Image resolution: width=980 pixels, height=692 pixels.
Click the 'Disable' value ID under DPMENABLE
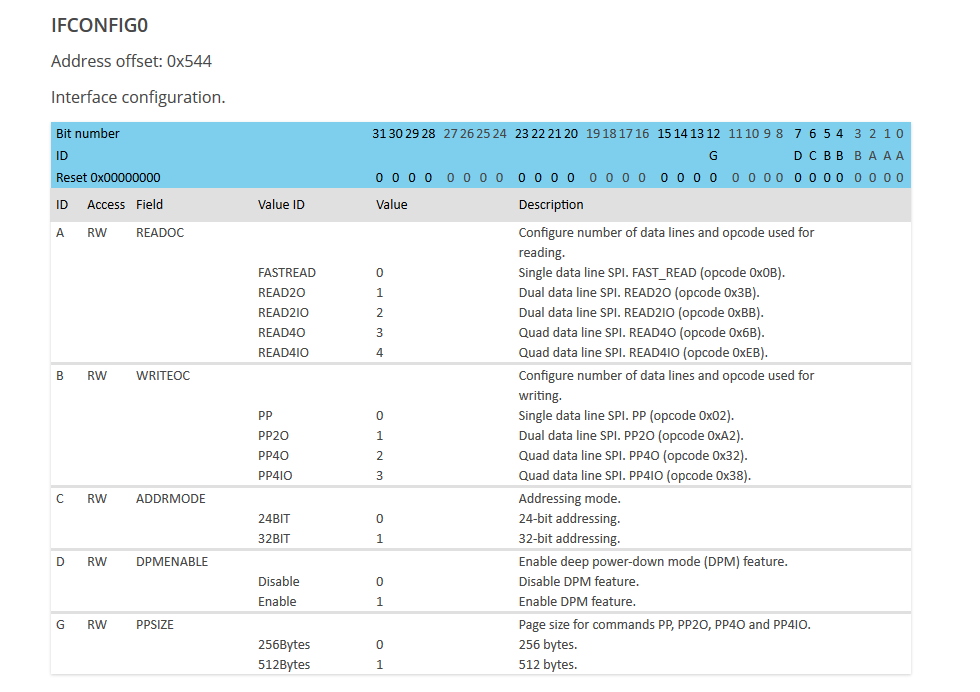279,582
